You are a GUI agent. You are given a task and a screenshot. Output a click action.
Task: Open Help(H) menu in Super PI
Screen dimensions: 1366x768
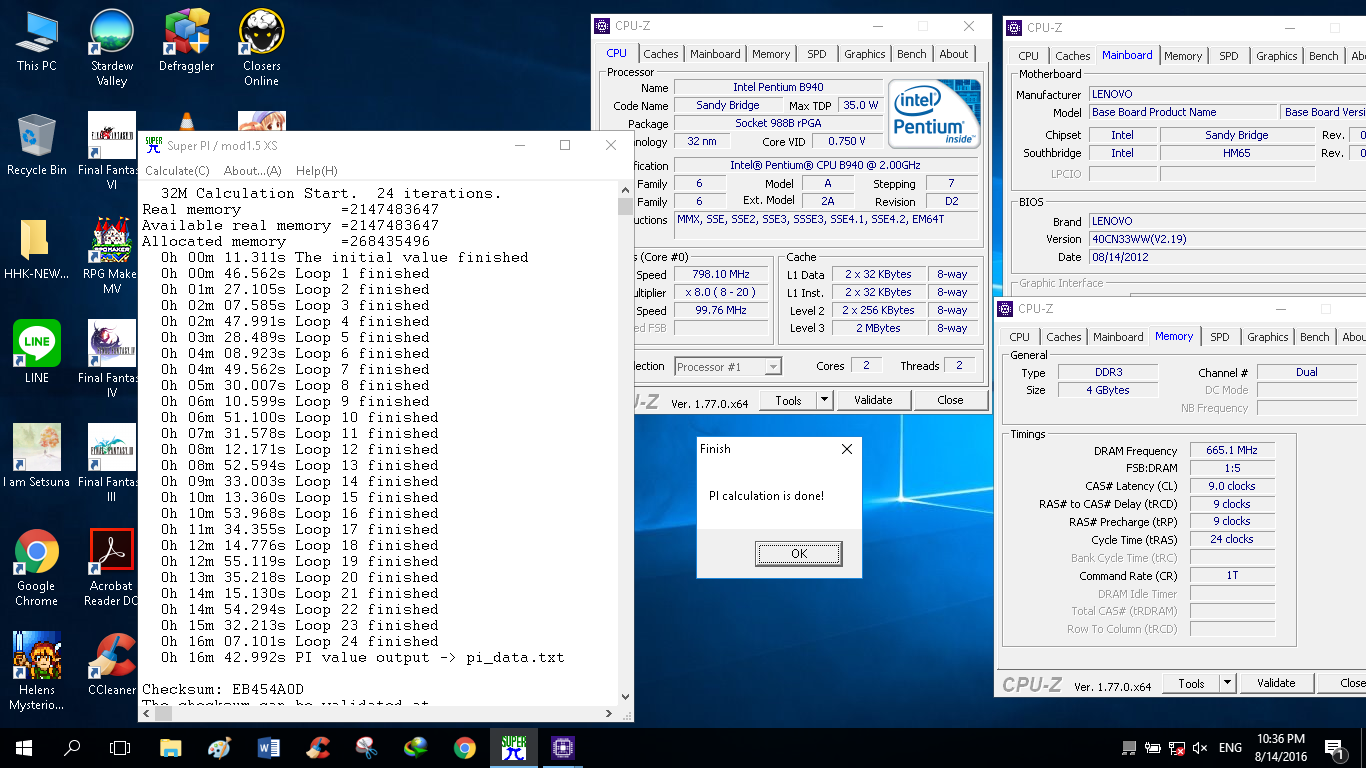[x=316, y=171]
